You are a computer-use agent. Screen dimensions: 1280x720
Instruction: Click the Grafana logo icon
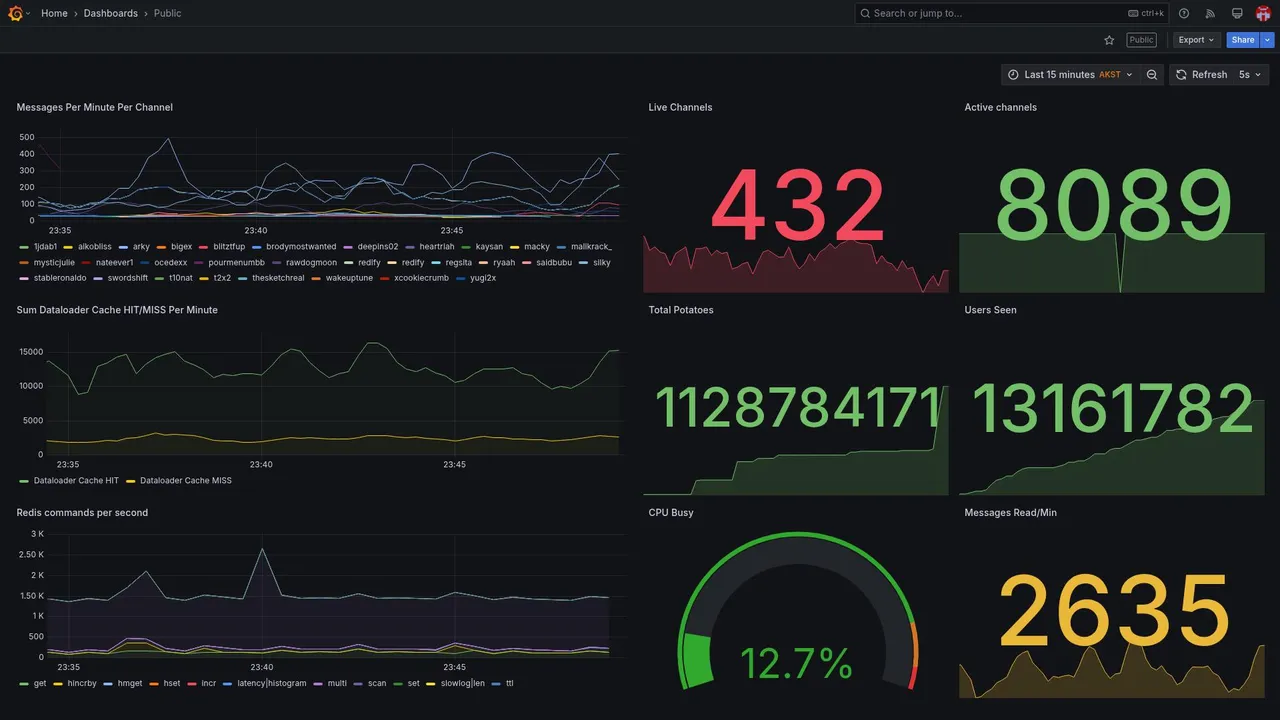[16, 13]
